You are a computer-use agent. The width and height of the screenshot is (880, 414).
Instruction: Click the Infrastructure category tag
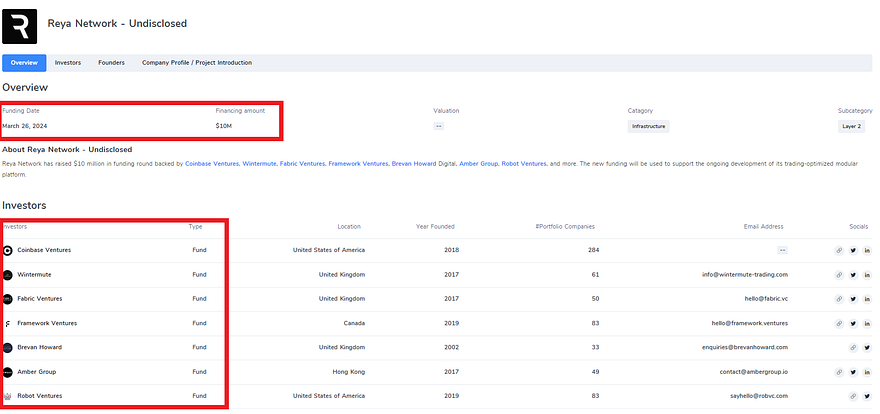(648, 126)
